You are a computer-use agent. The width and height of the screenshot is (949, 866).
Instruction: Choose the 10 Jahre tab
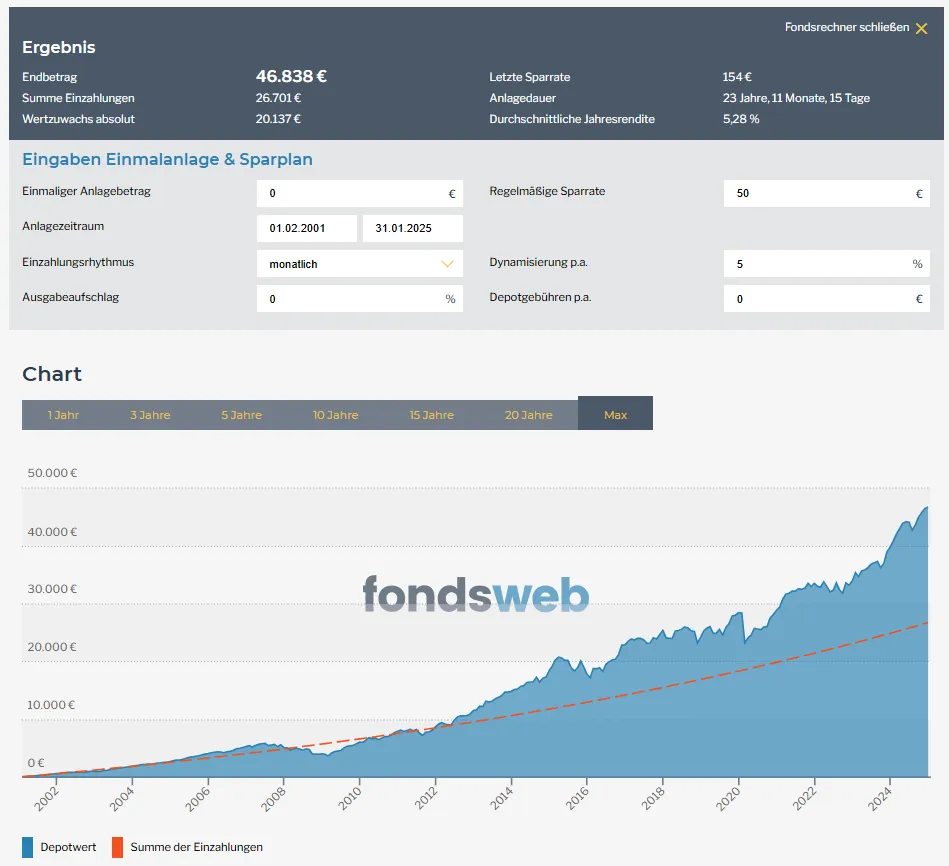(x=335, y=415)
